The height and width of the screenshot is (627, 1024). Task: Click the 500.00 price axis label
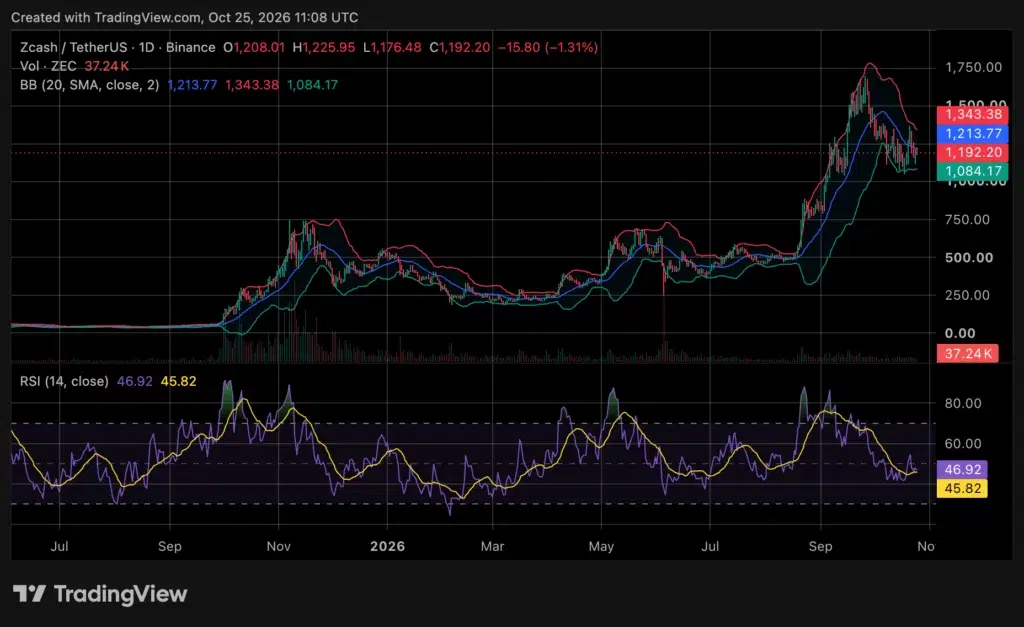[x=968, y=257]
